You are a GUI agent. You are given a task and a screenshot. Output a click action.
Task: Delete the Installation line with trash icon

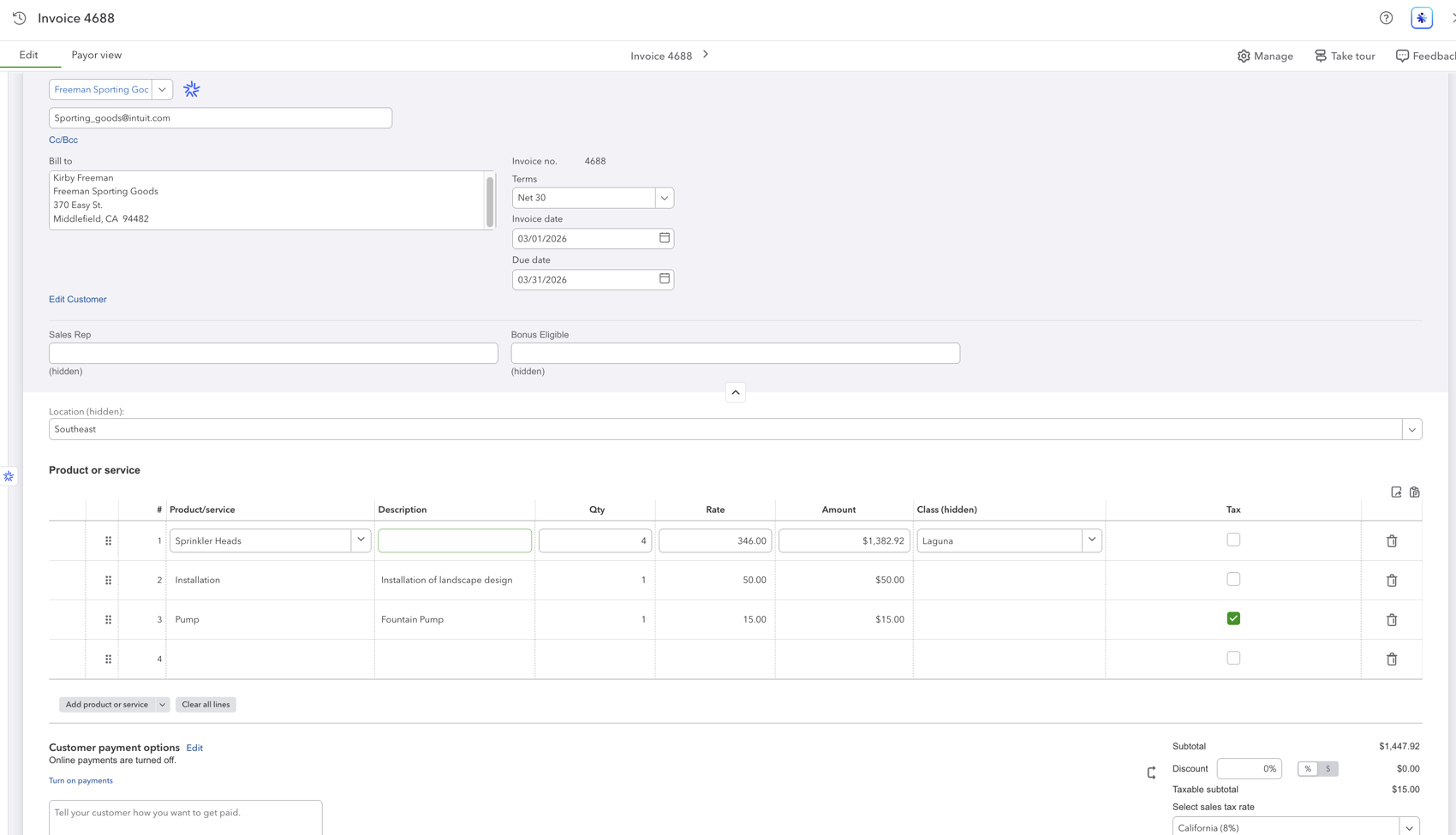click(x=1392, y=581)
